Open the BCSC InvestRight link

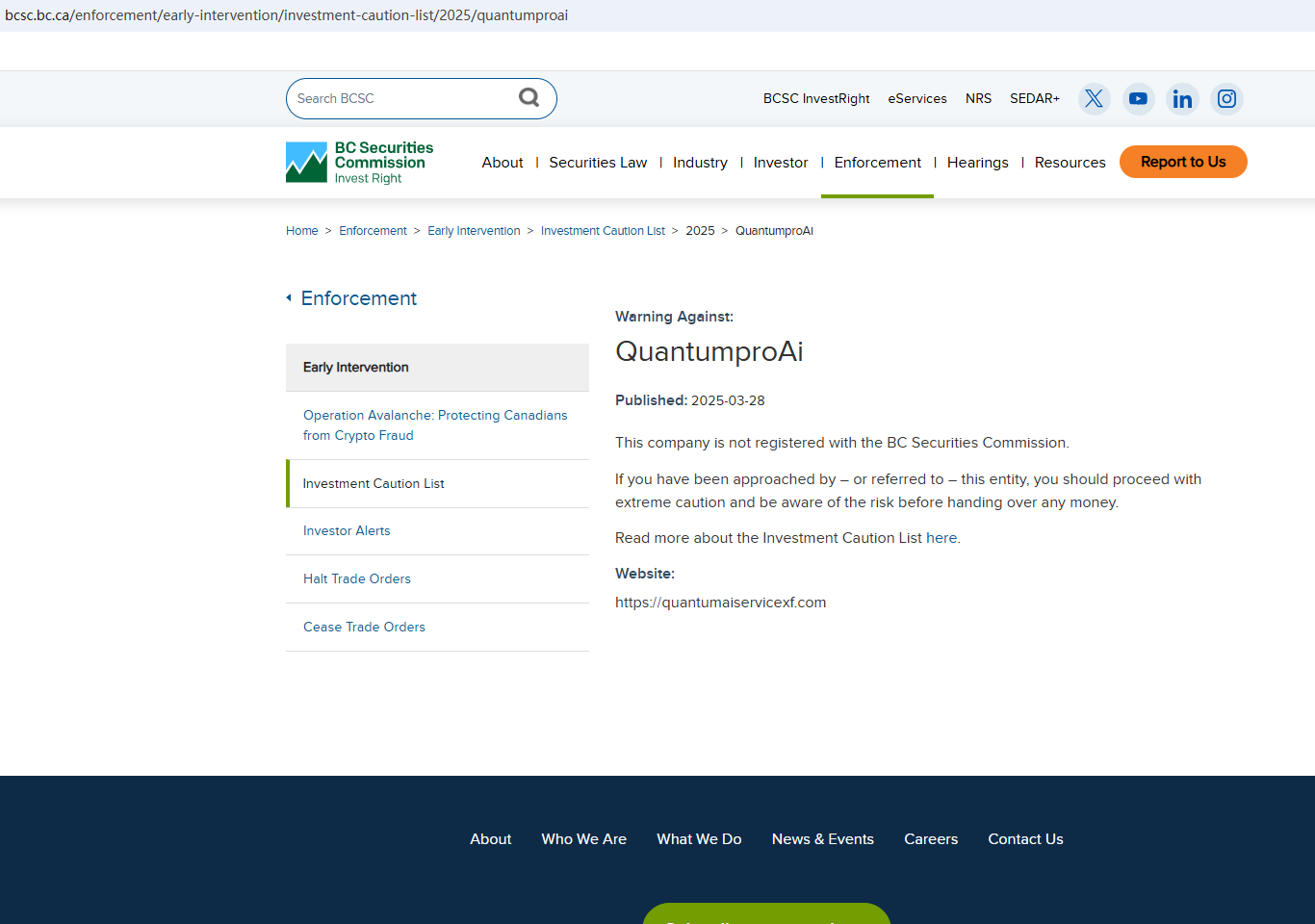coord(816,98)
